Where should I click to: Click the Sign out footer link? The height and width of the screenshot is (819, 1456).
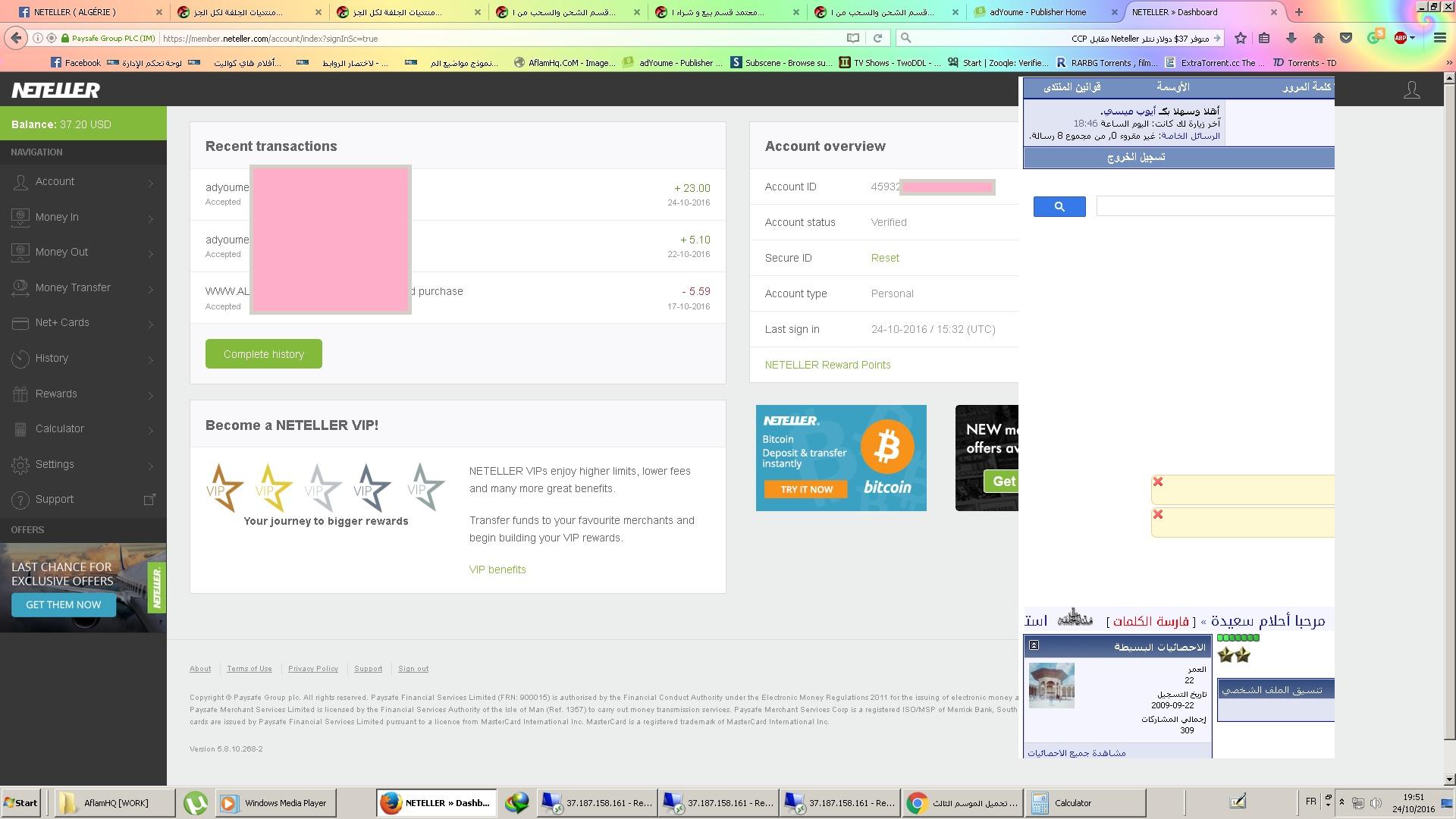pyautogui.click(x=413, y=669)
